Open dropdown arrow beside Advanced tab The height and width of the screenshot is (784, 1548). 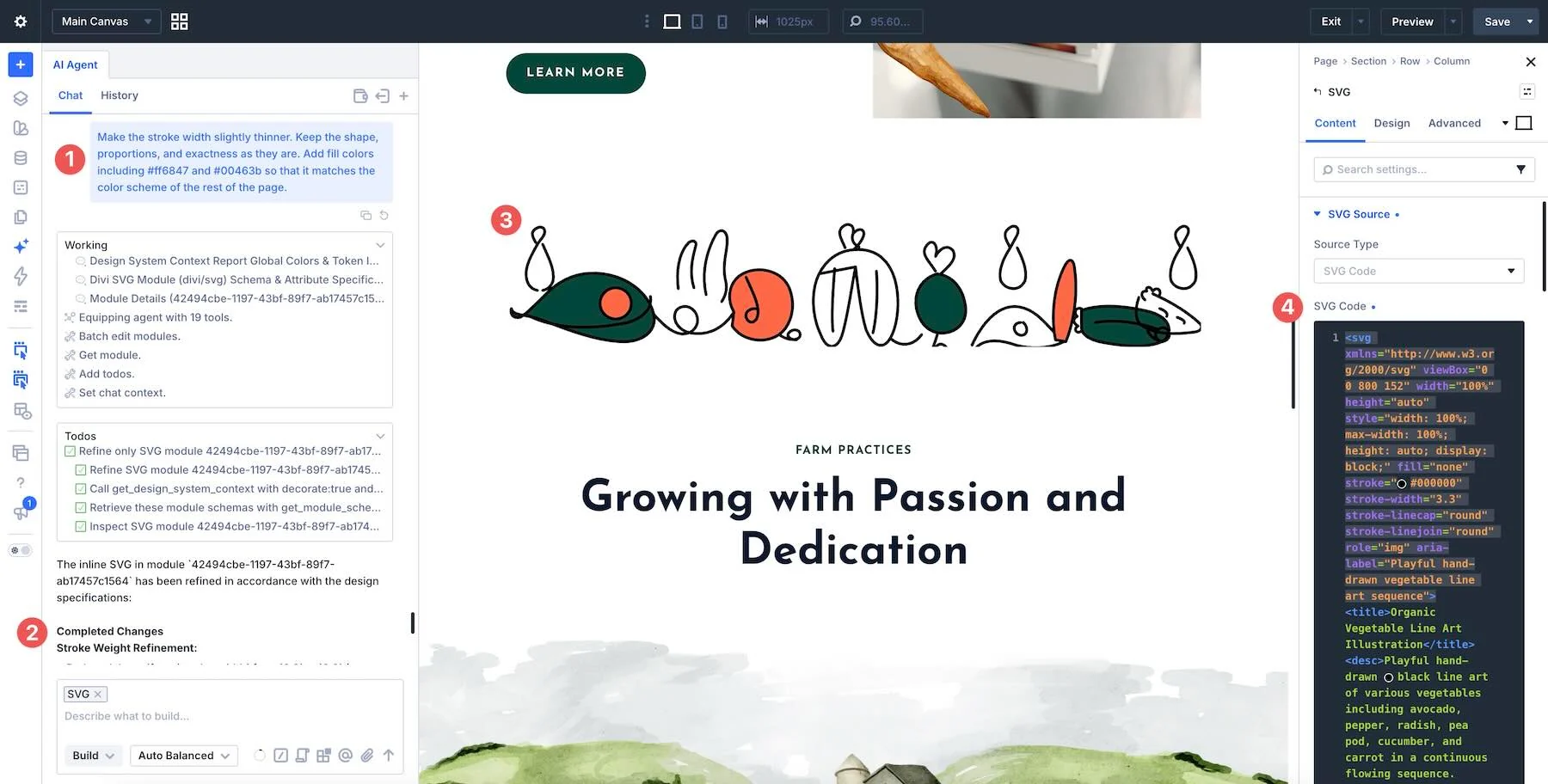(1505, 123)
